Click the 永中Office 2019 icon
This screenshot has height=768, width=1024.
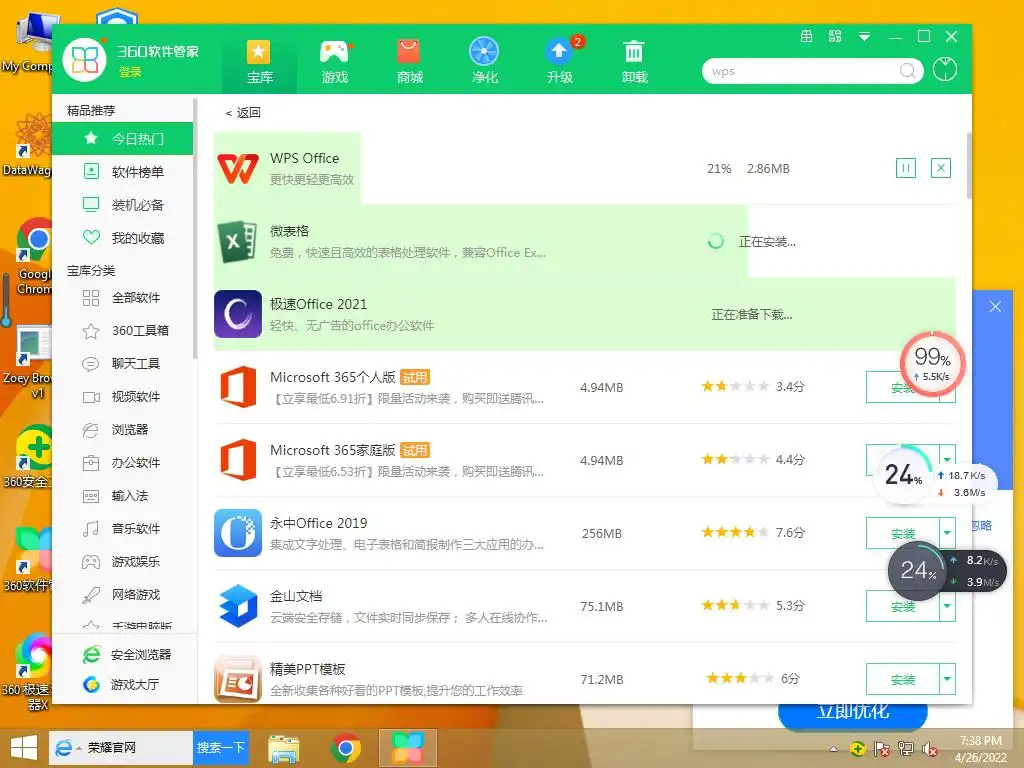click(238, 533)
